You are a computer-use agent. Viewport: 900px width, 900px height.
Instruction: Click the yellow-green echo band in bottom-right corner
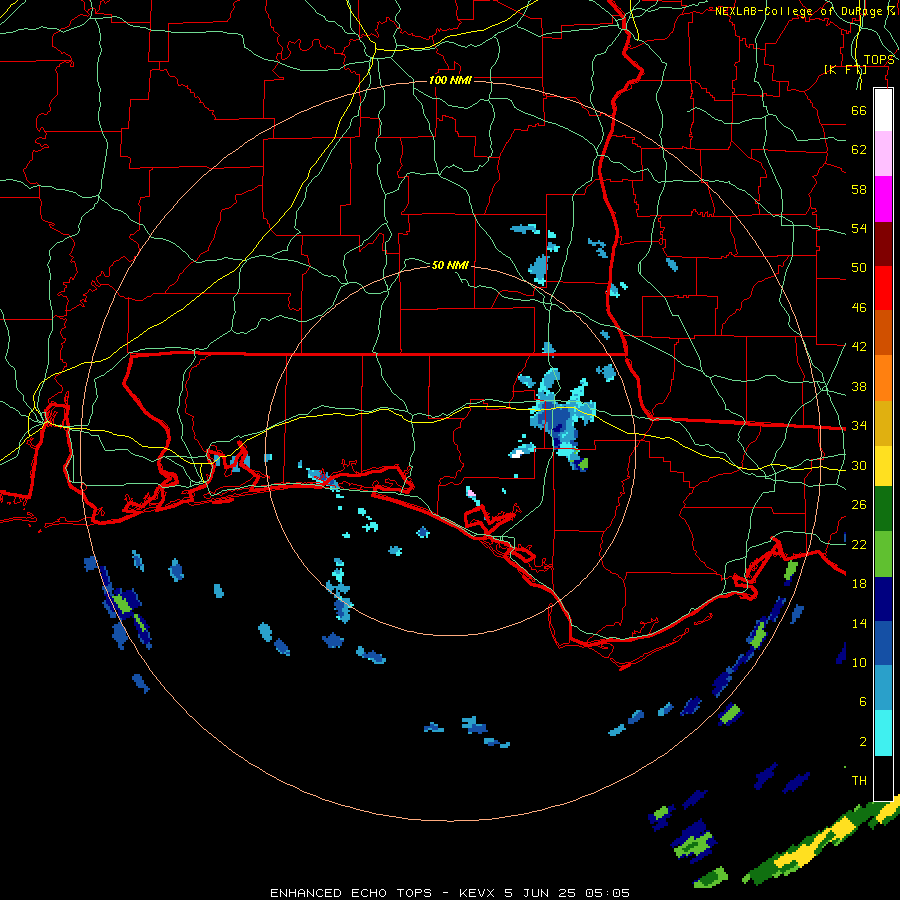coord(821,841)
